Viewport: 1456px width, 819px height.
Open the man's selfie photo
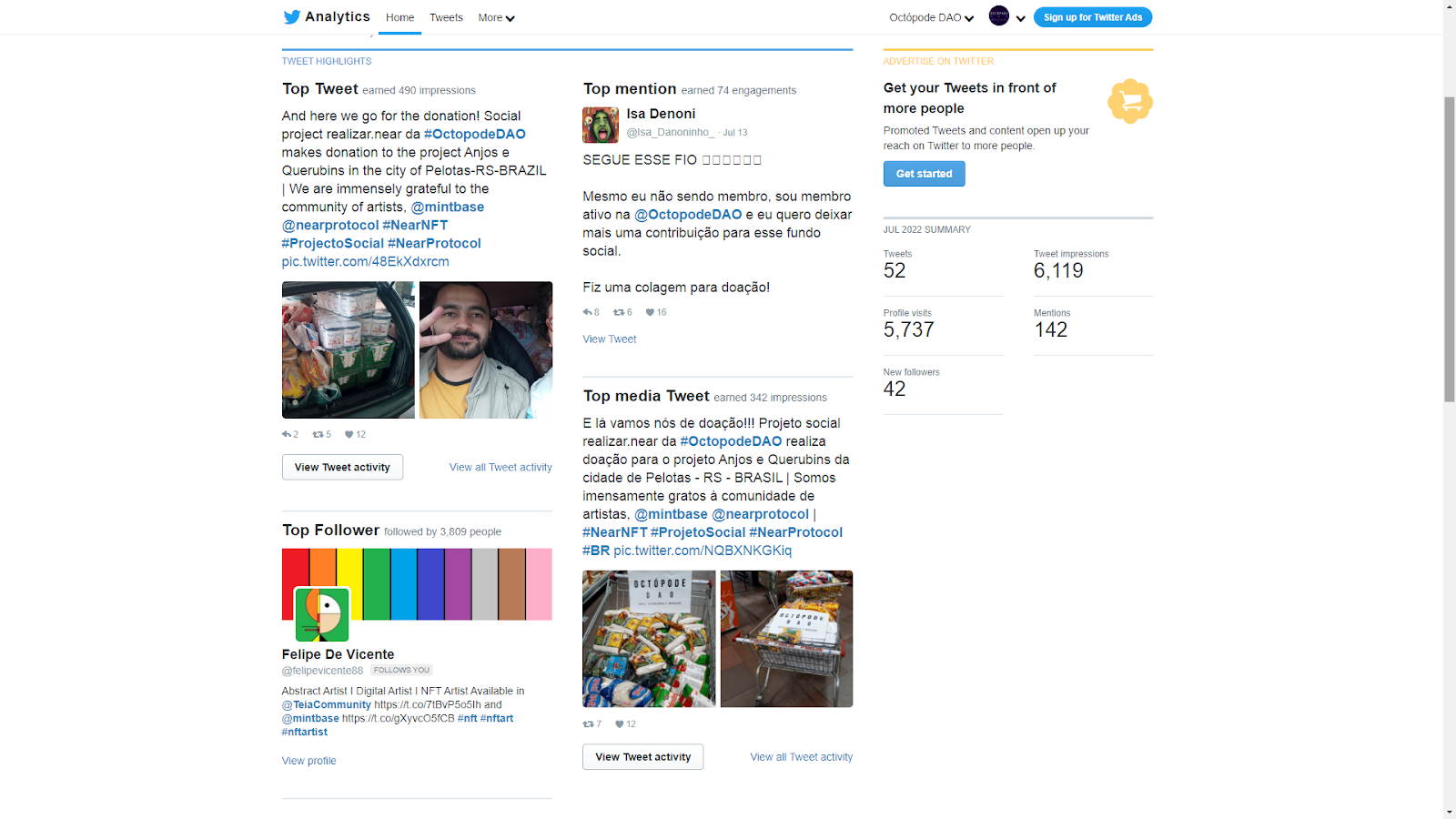point(486,350)
